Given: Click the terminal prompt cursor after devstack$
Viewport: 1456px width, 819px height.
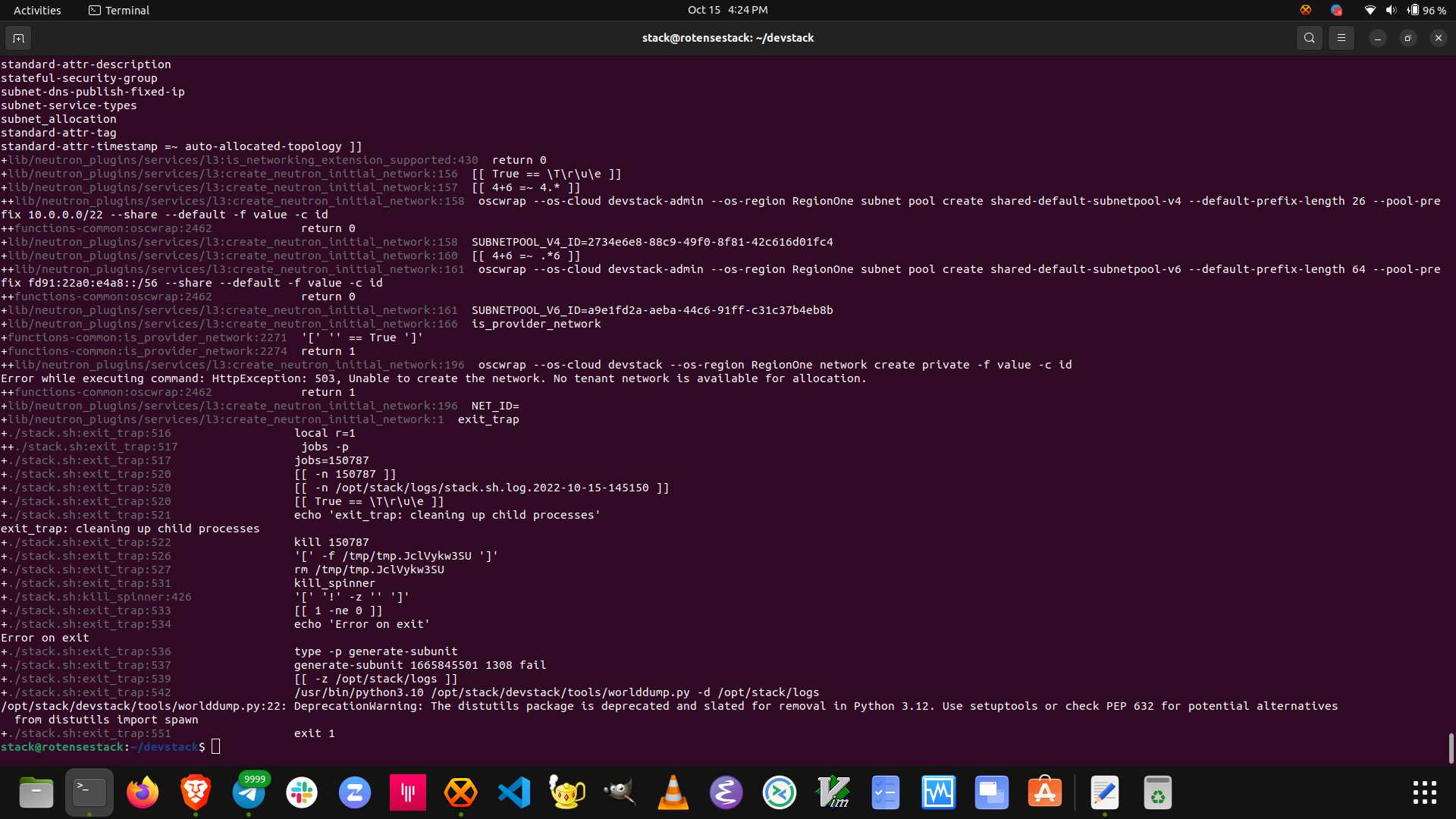Looking at the screenshot, I should tap(216, 747).
